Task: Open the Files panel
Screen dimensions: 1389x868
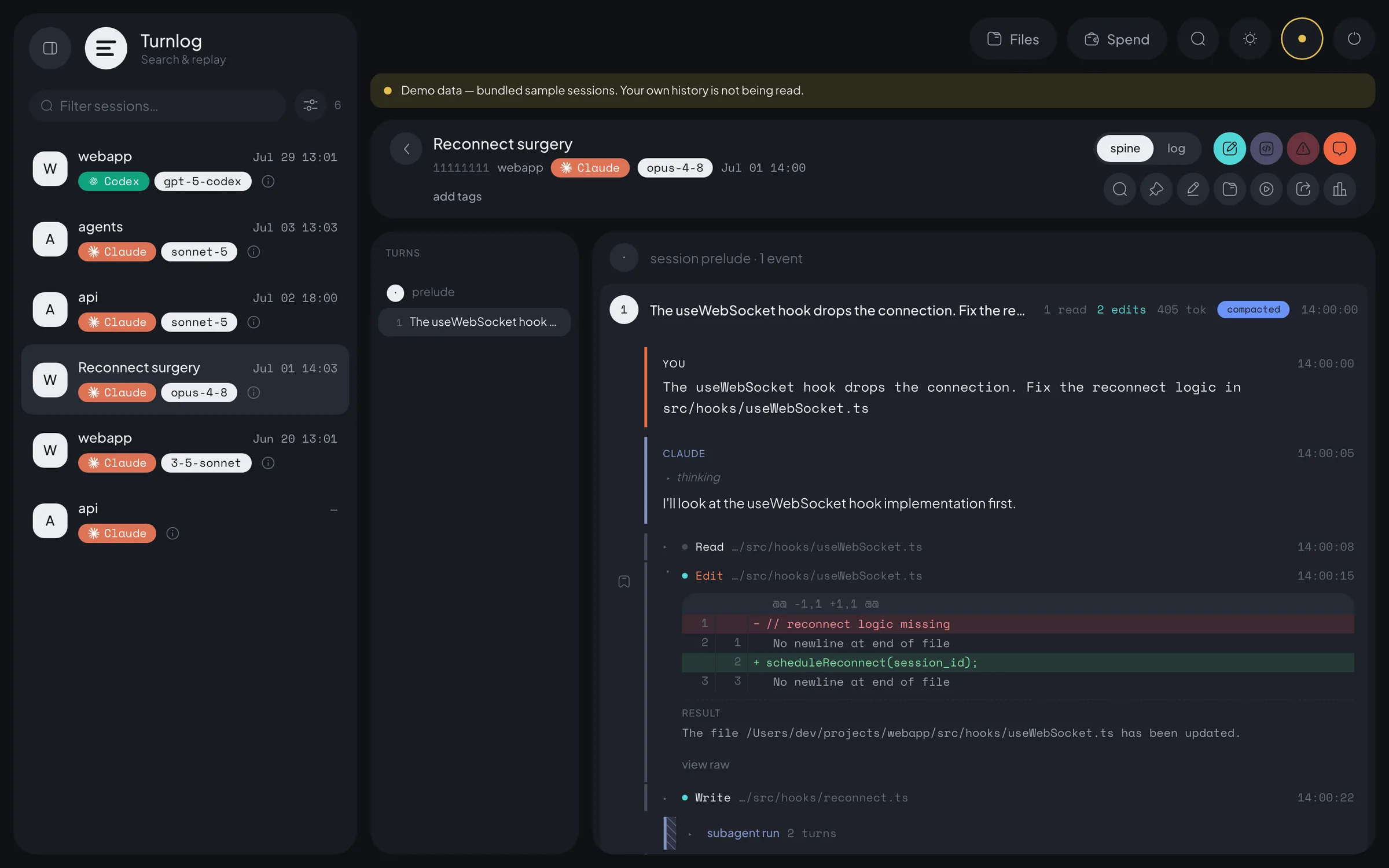Action: point(1013,39)
